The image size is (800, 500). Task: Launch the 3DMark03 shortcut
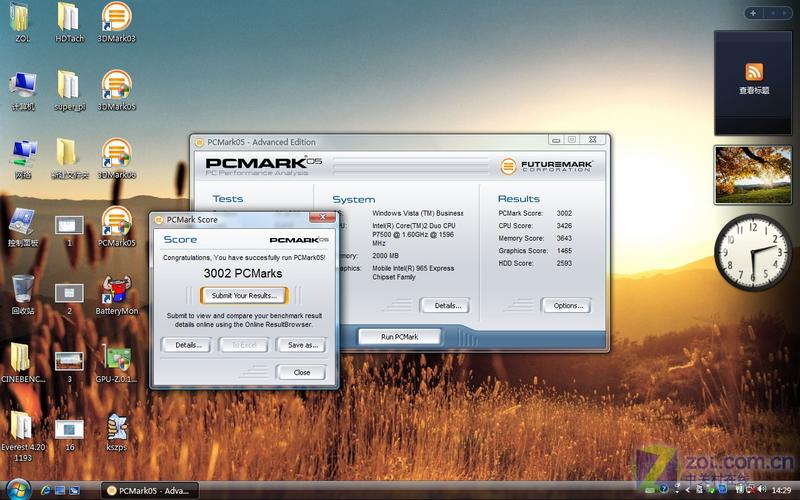[116, 21]
